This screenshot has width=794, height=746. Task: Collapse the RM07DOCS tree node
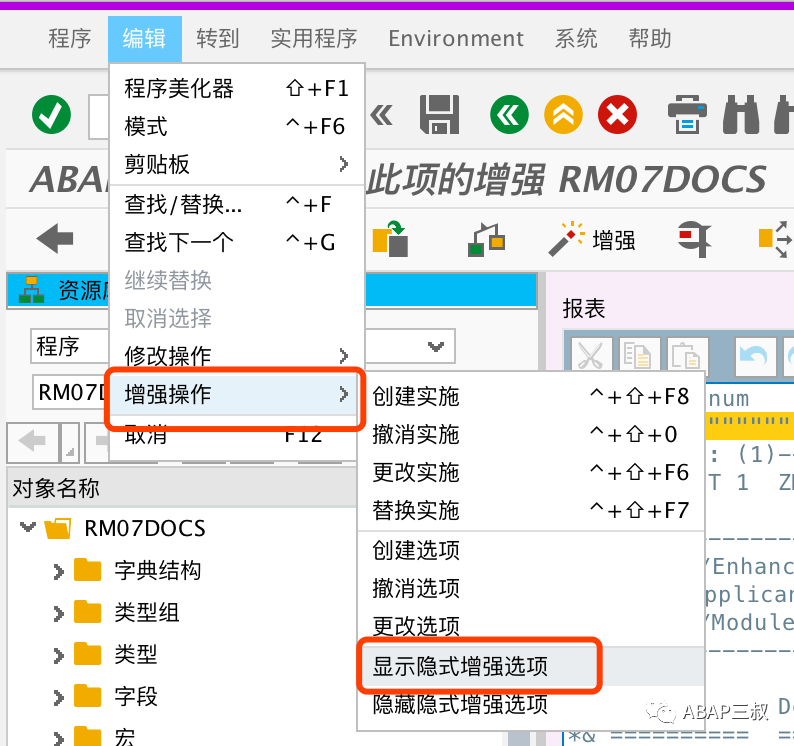click(x=28, y=527)
